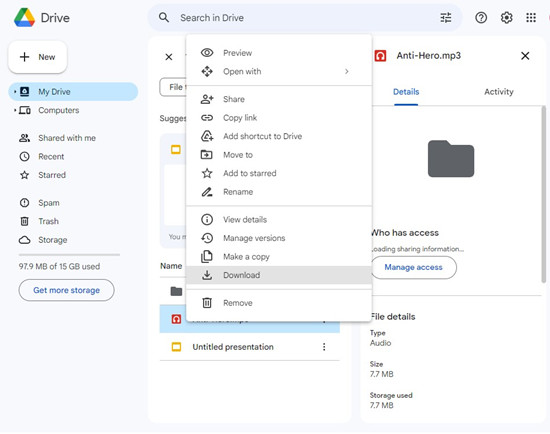Open more actions for Untitled presentation
The height and width of the screenshot is (434, 550).
[324, 347]
